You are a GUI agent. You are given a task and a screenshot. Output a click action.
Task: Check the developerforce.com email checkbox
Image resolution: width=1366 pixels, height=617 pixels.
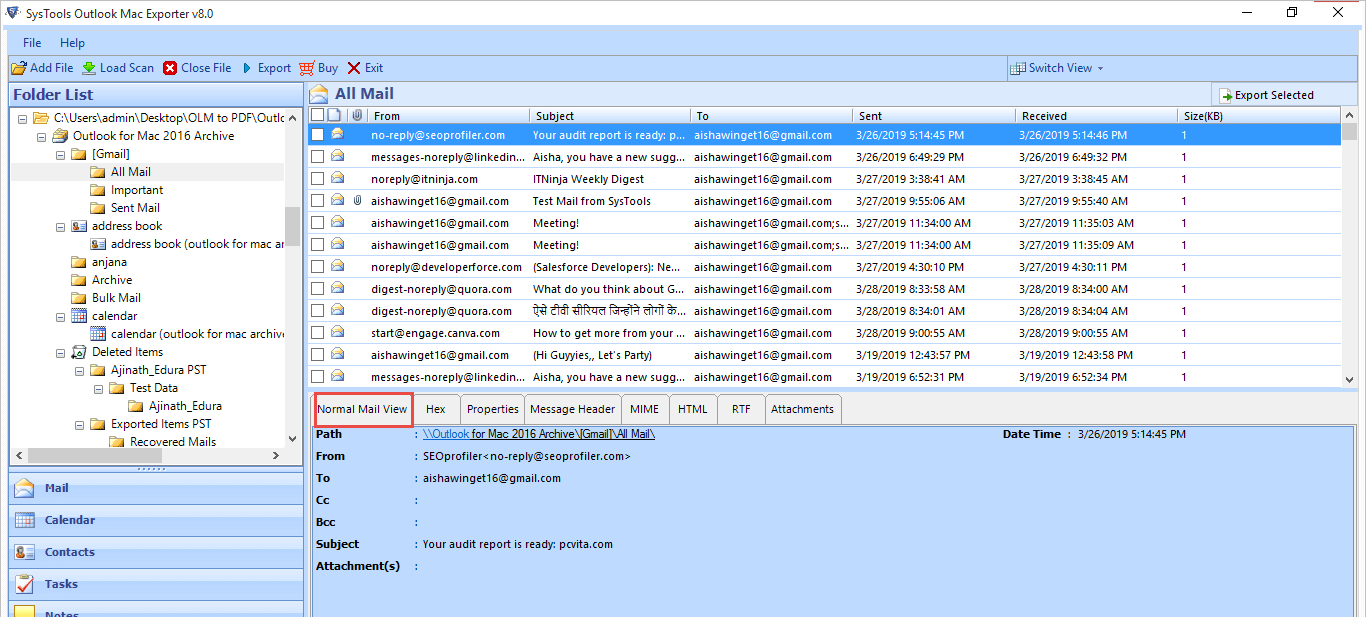point(317,267)
